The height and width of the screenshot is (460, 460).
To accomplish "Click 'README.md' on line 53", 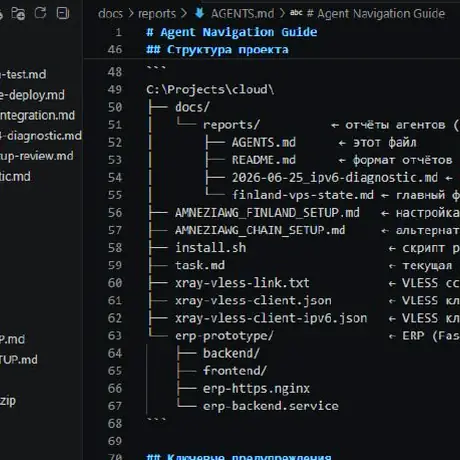I will pyautogui.click(x=264, y=160).
